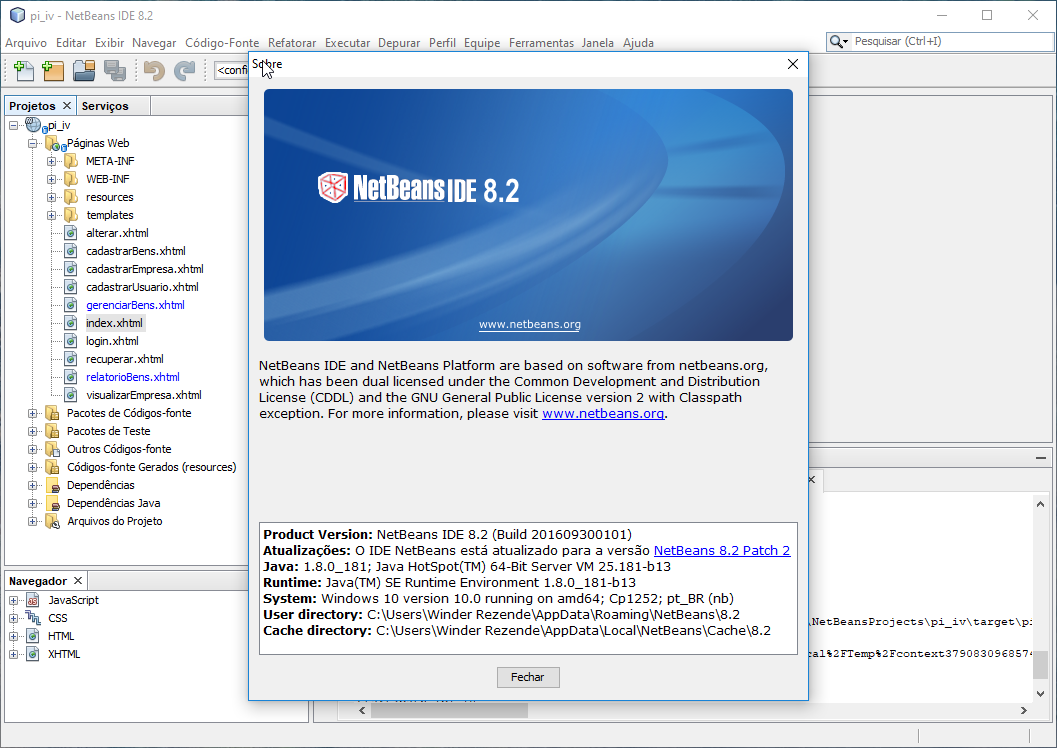Click the Dependências Java library icon
The width and height of the screenshot is (1057, 748).
(x=52, y=503)
